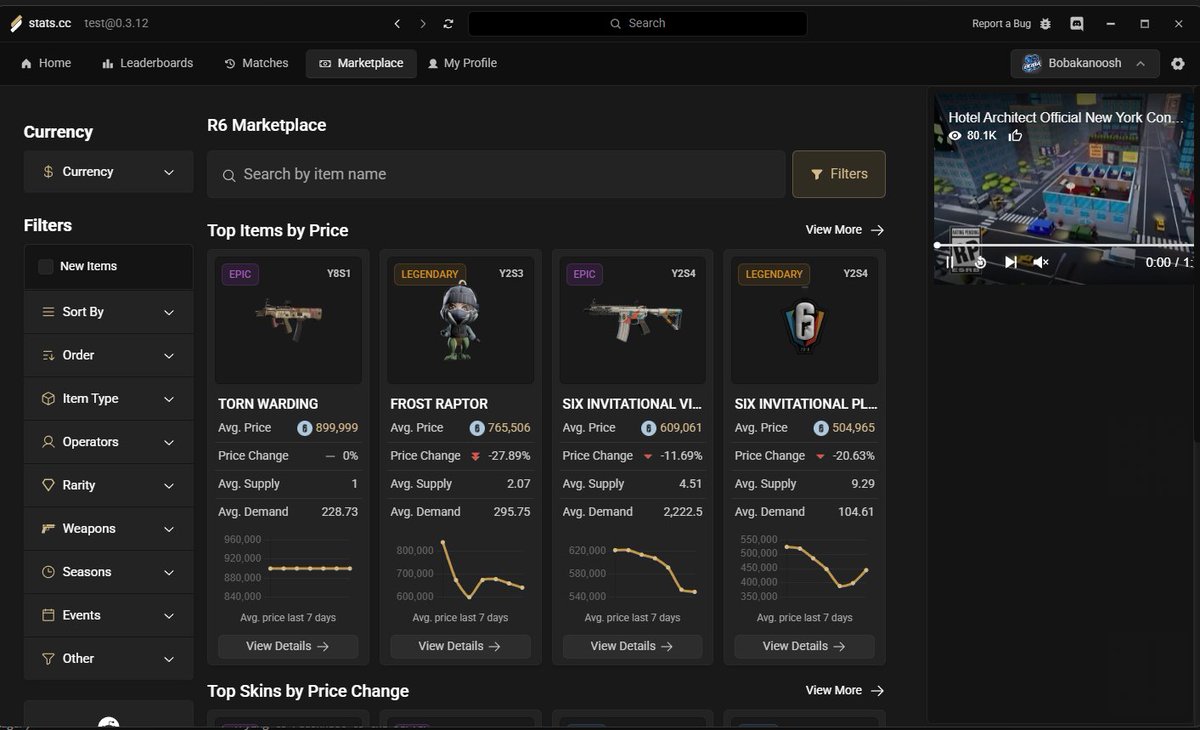The image size is (1200, 730).
Task: Pause the Hotel Architect video
Action: [949, 262]
